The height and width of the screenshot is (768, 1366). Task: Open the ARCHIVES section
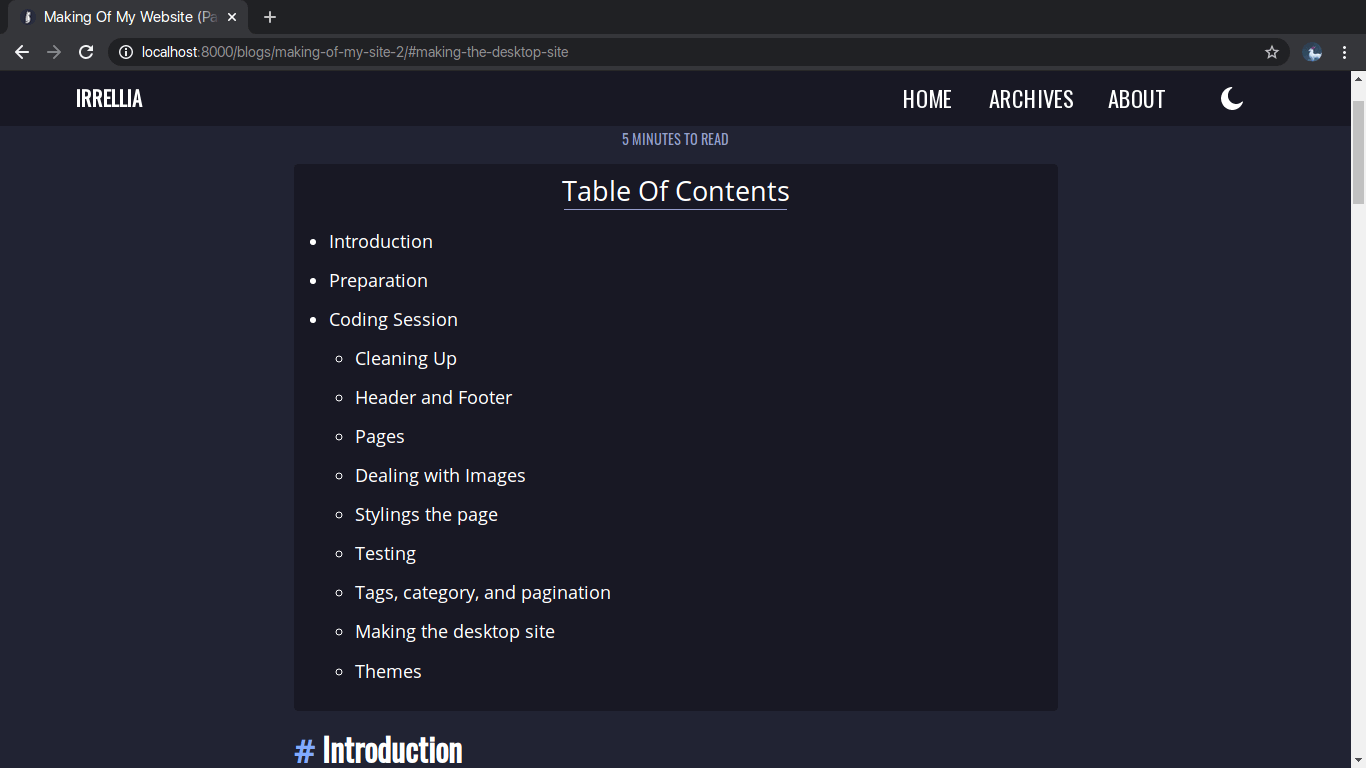click(1031, 99)
